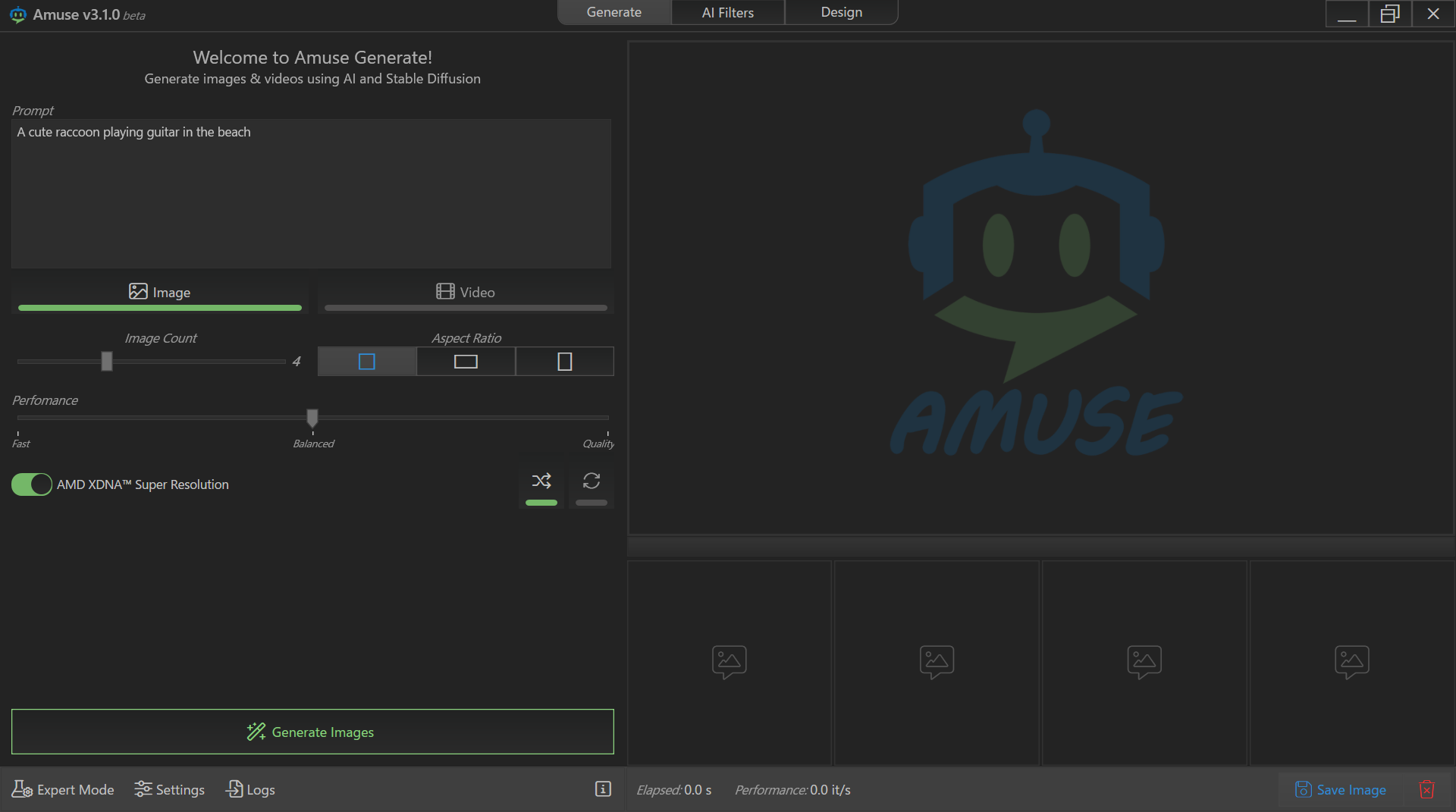Select the third empty image thumbnail slot
Viewport: 1456px width, 812px height.
[1144, 663]
